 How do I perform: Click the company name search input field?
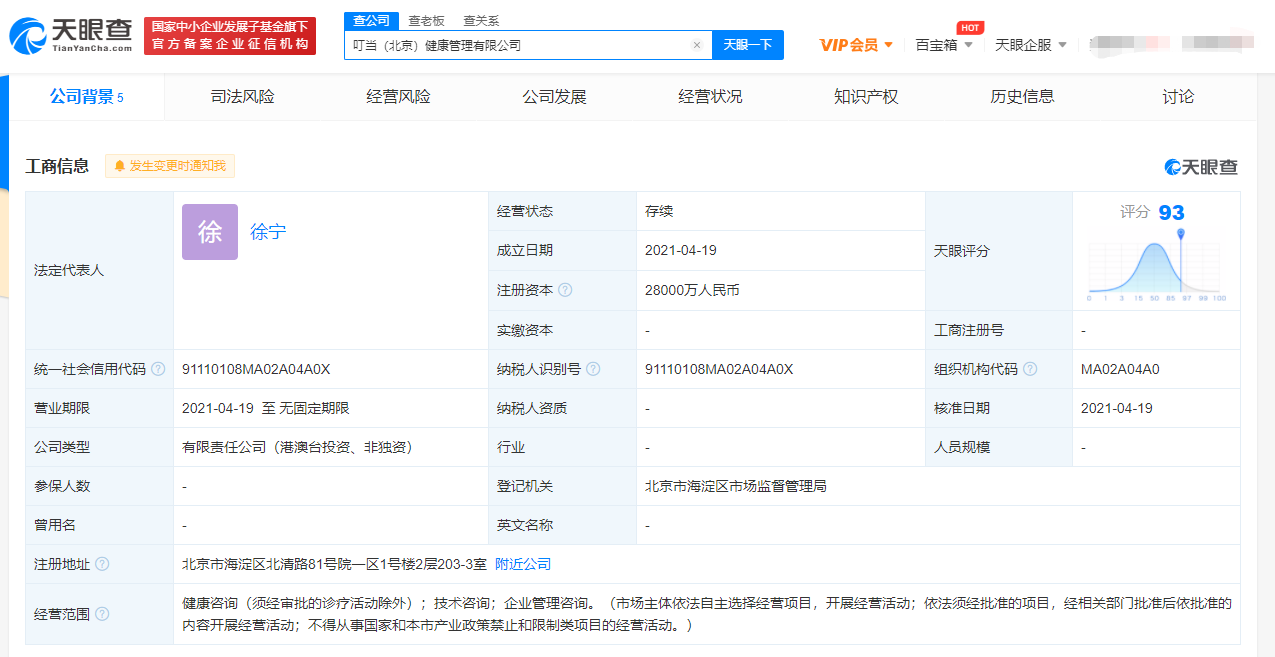tap(518, 45)
